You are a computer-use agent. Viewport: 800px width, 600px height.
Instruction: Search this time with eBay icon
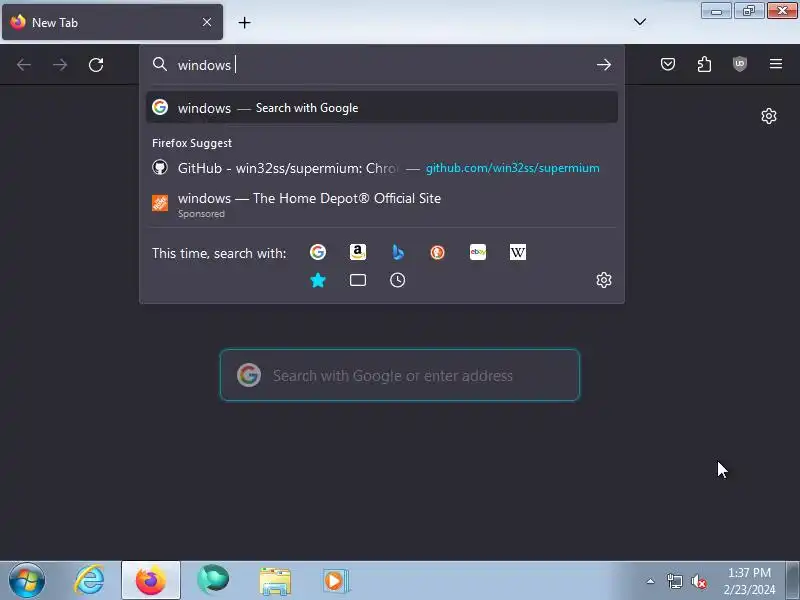(478, 252)
